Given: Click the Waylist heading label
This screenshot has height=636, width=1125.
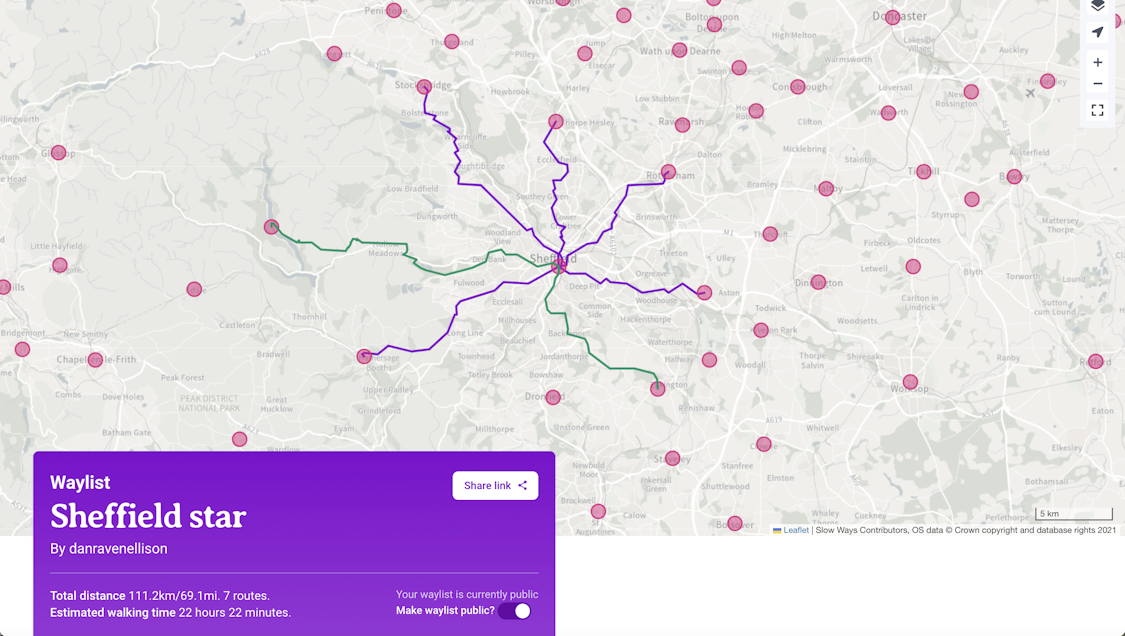Looking at the screenshot, I should [x=80, y=482].
